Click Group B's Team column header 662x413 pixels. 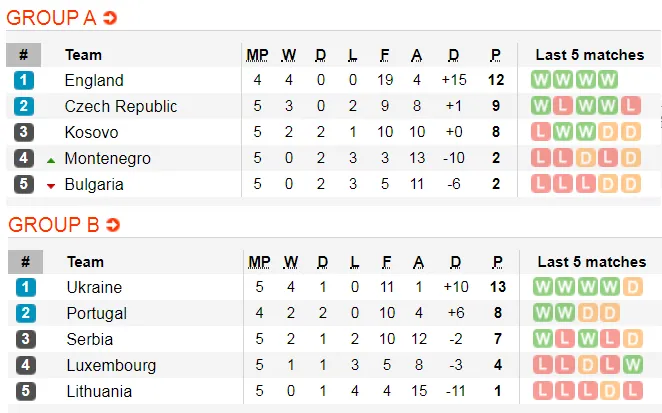tap(85, 262)
